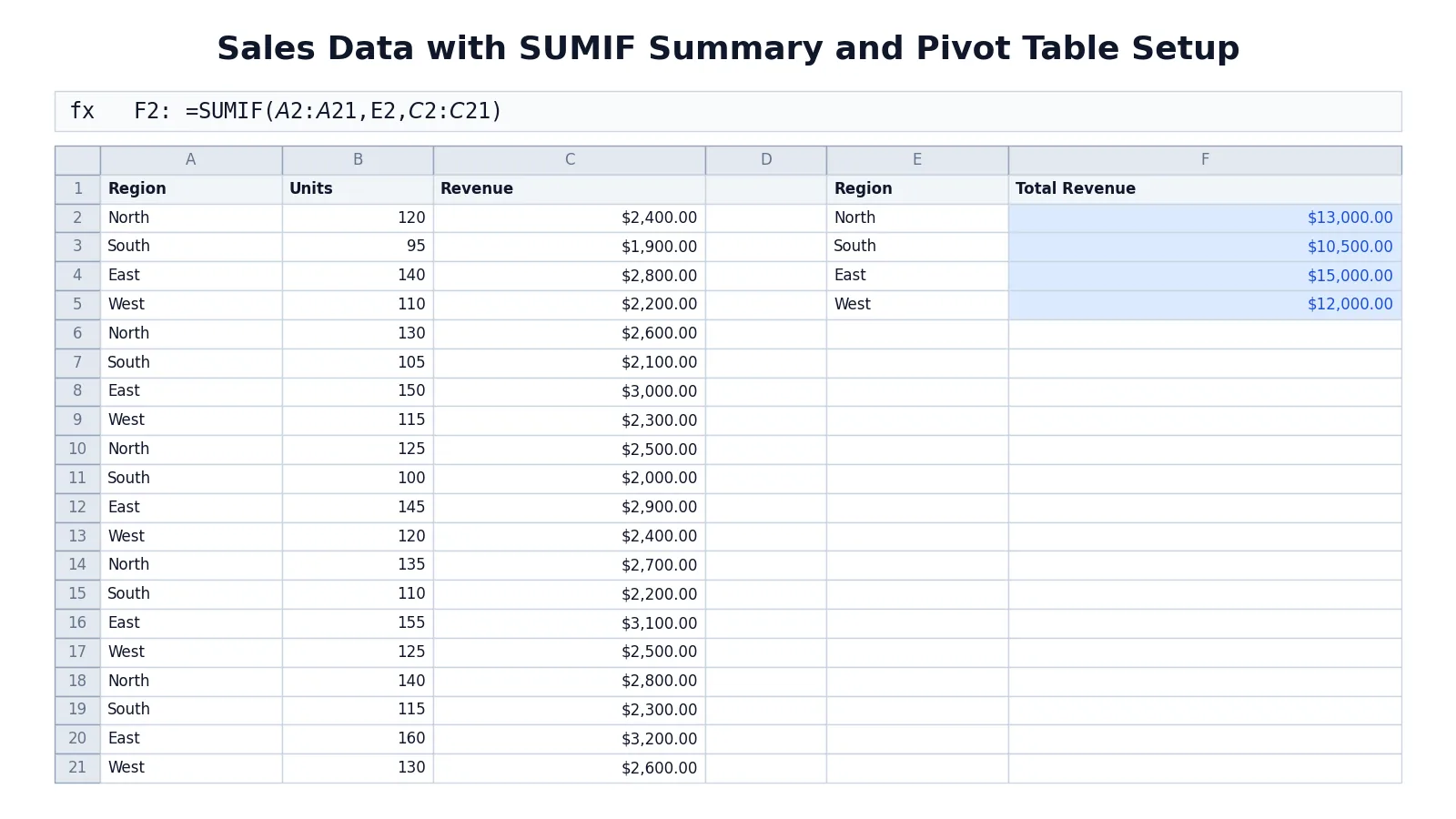Select column E header

pos(917,160)
